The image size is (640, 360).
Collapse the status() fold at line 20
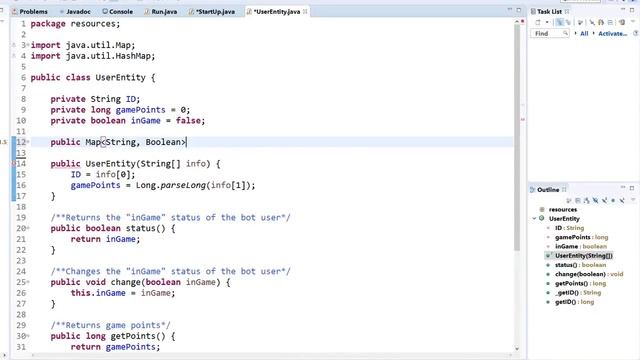tap(28, 228)
